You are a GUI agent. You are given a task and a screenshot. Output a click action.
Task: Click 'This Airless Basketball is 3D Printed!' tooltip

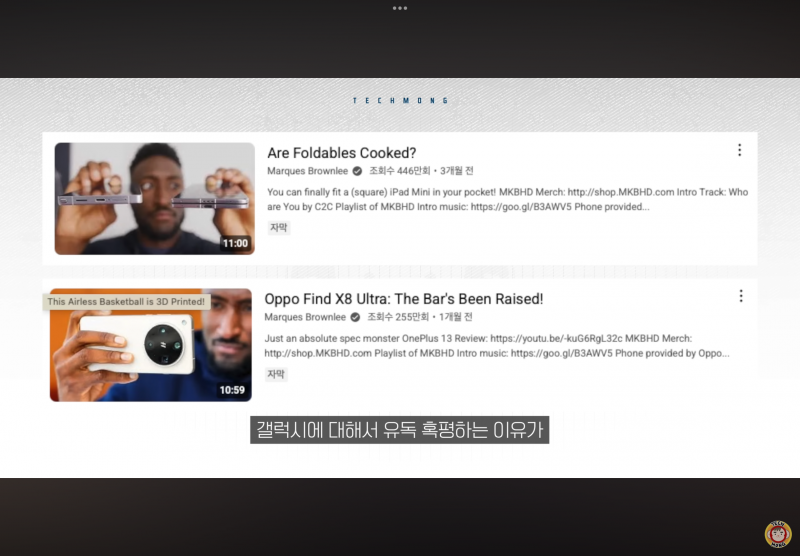126,301
